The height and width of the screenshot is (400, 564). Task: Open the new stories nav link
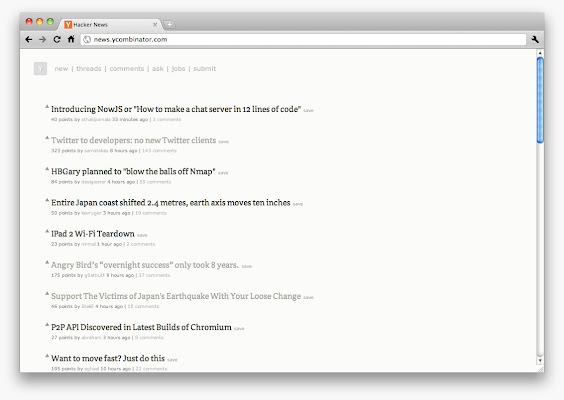(61, 69)
